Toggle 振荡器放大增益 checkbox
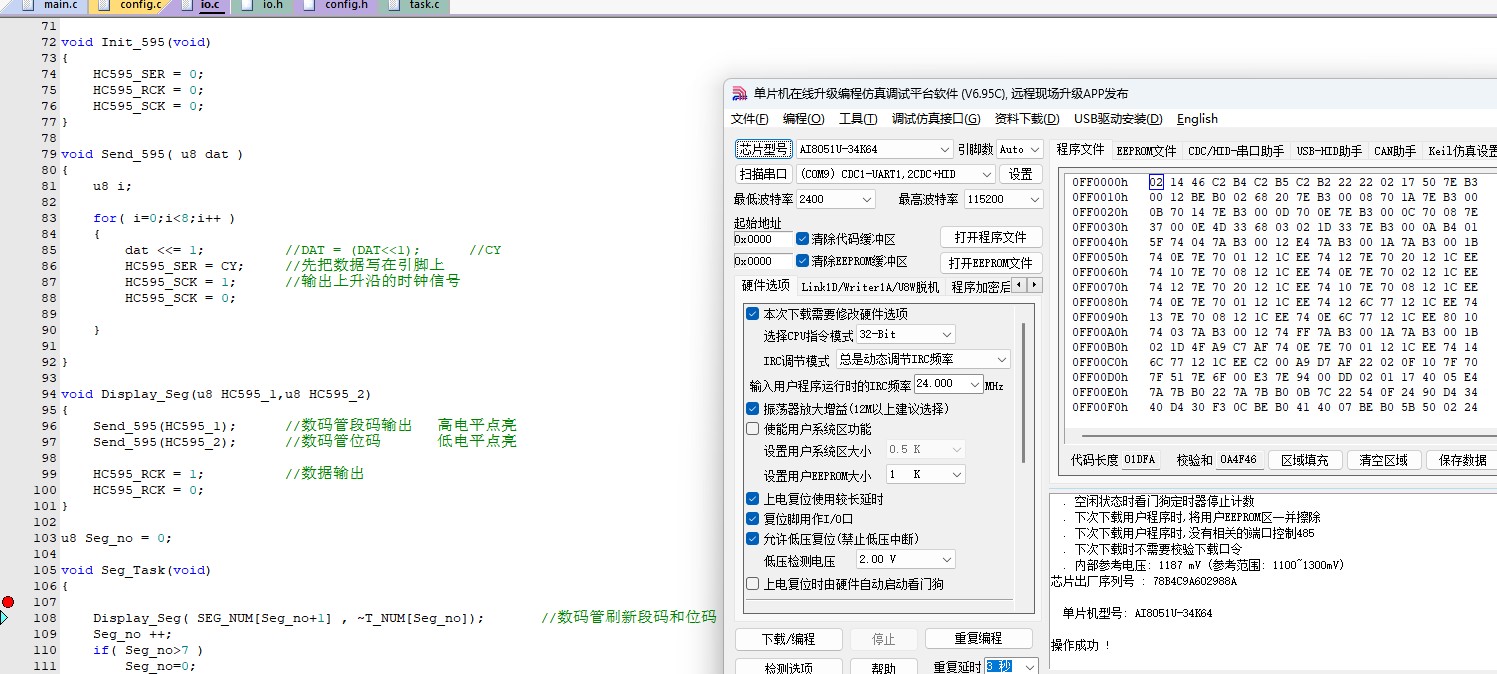 pyautogui.click(x=753, y=409)
